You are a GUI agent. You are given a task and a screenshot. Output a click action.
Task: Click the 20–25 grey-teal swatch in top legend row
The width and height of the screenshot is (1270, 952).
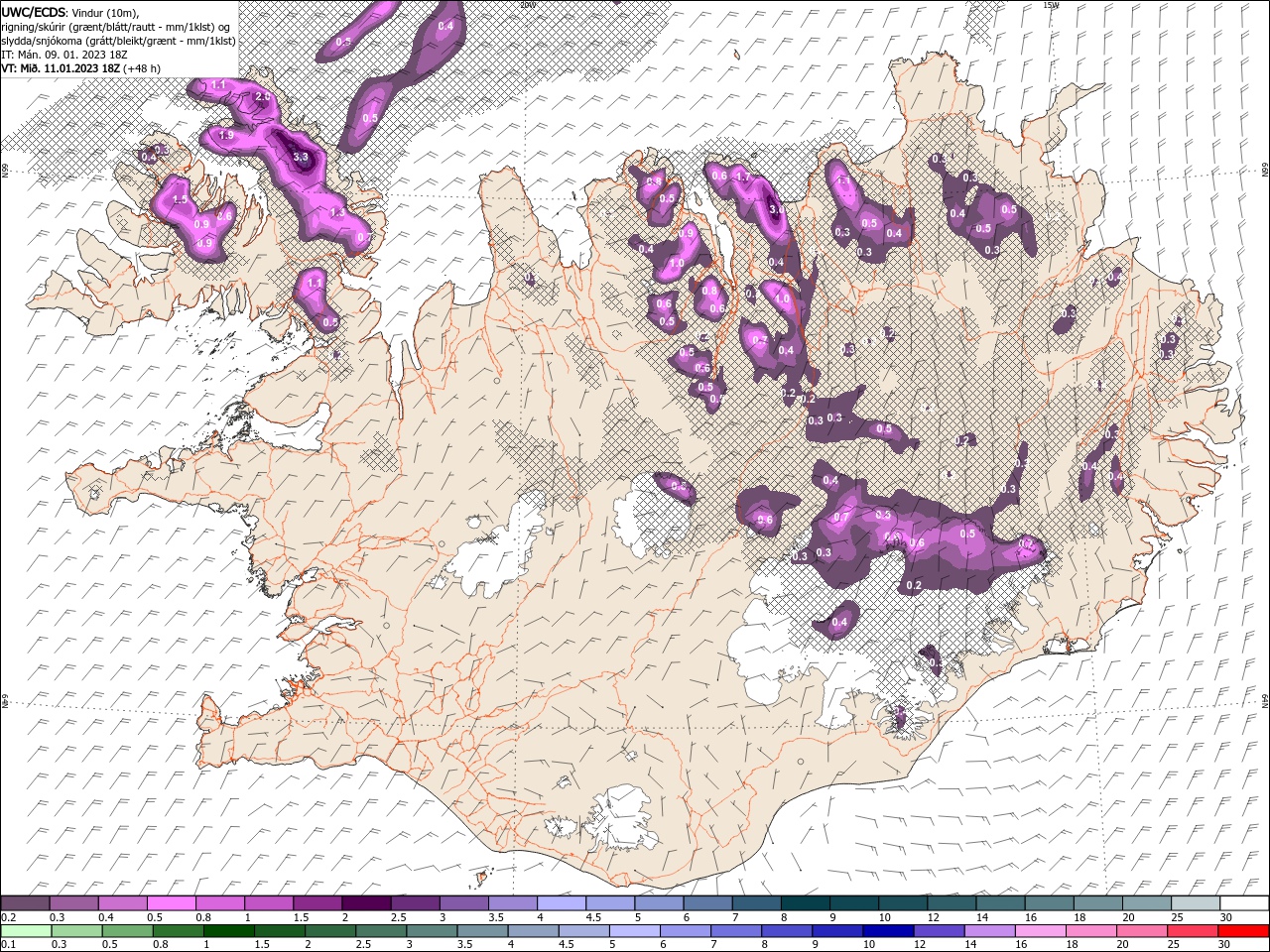(x=1147, y=903)
